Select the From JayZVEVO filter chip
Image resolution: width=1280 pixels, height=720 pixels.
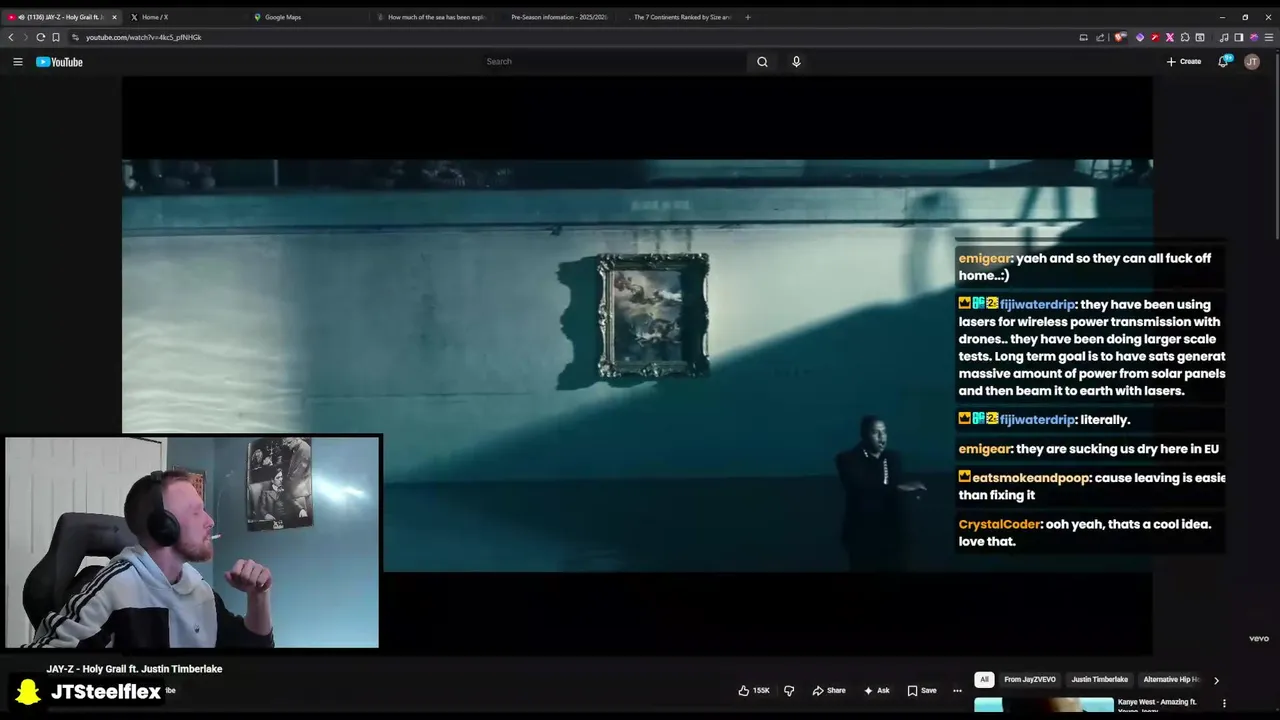[1030, 680]
